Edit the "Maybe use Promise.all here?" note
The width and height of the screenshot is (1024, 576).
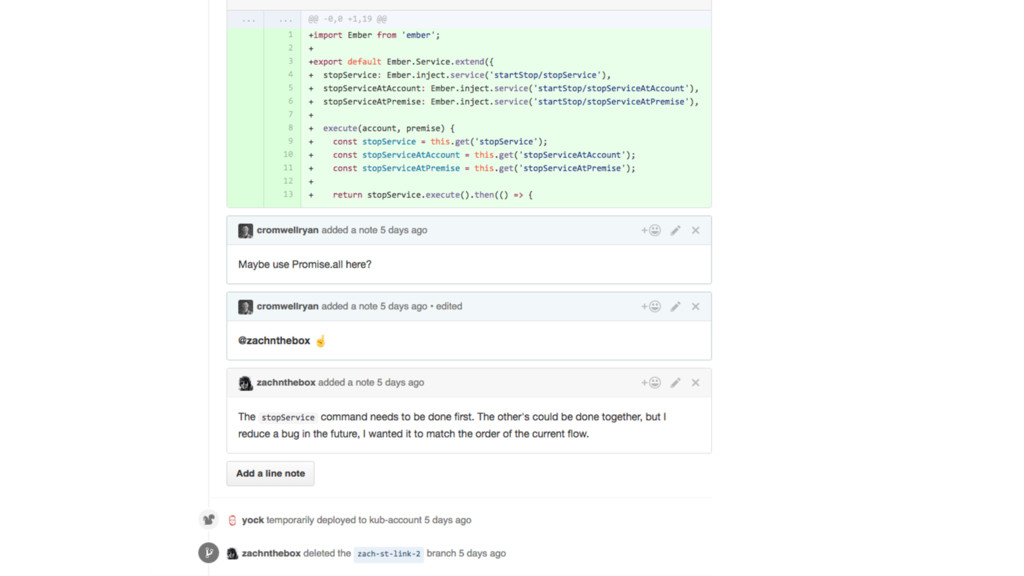pos(676,230)
